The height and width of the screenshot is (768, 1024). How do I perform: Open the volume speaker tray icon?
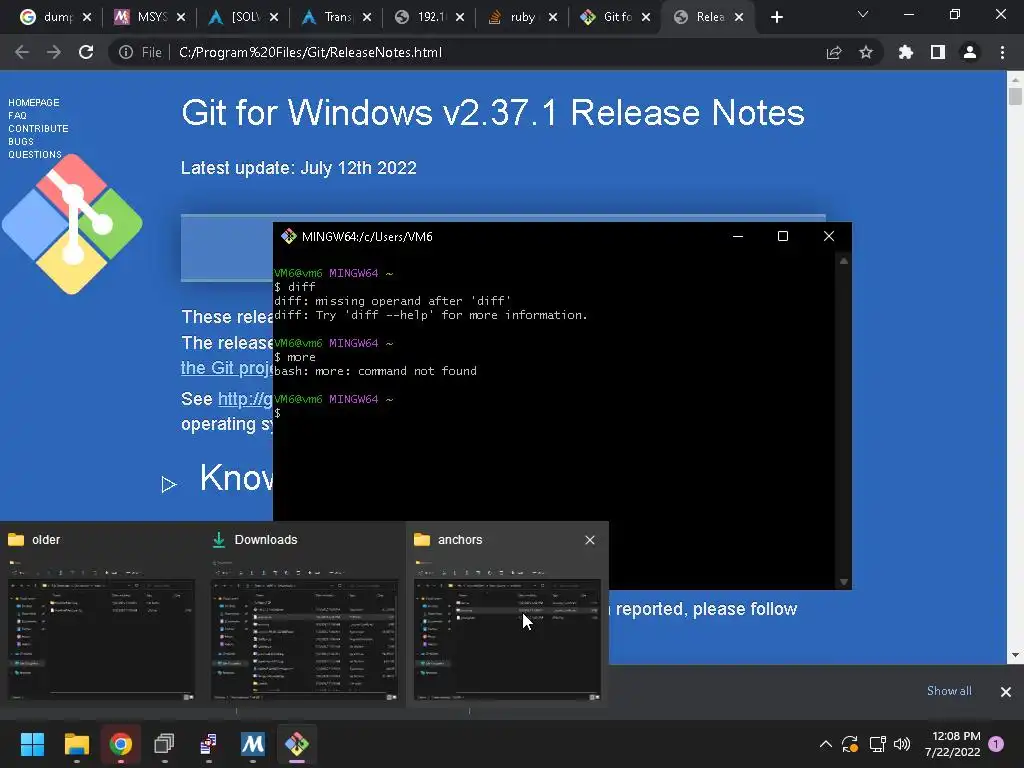902,744
